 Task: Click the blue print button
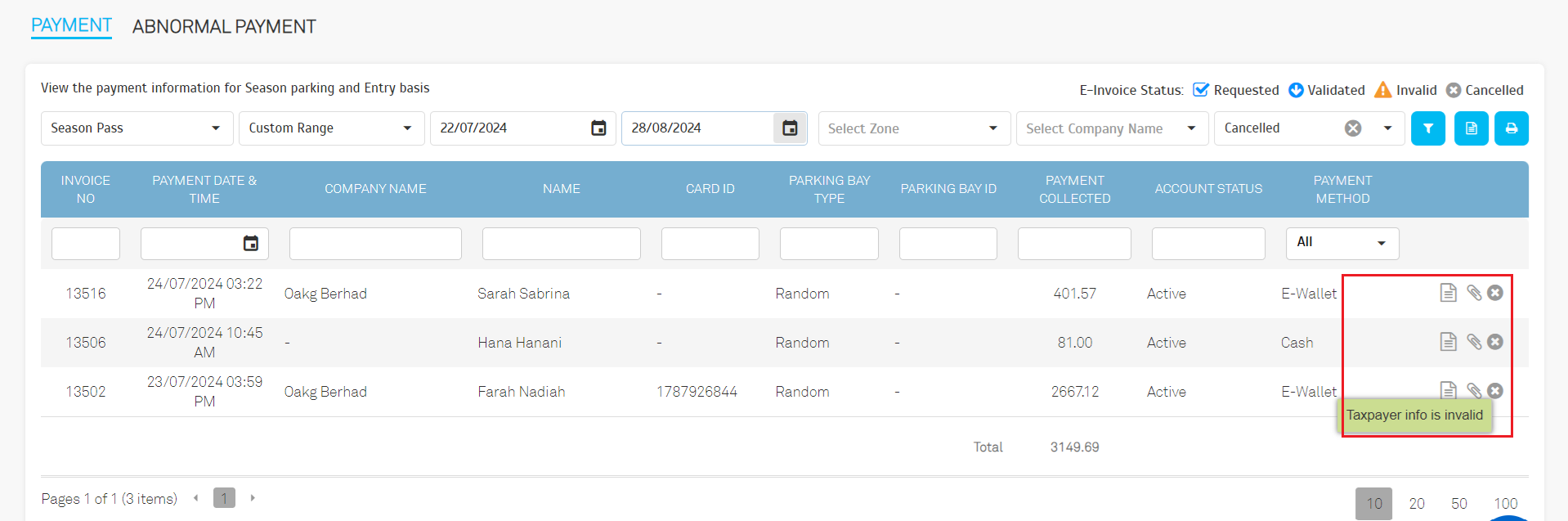click(1511, 128)
